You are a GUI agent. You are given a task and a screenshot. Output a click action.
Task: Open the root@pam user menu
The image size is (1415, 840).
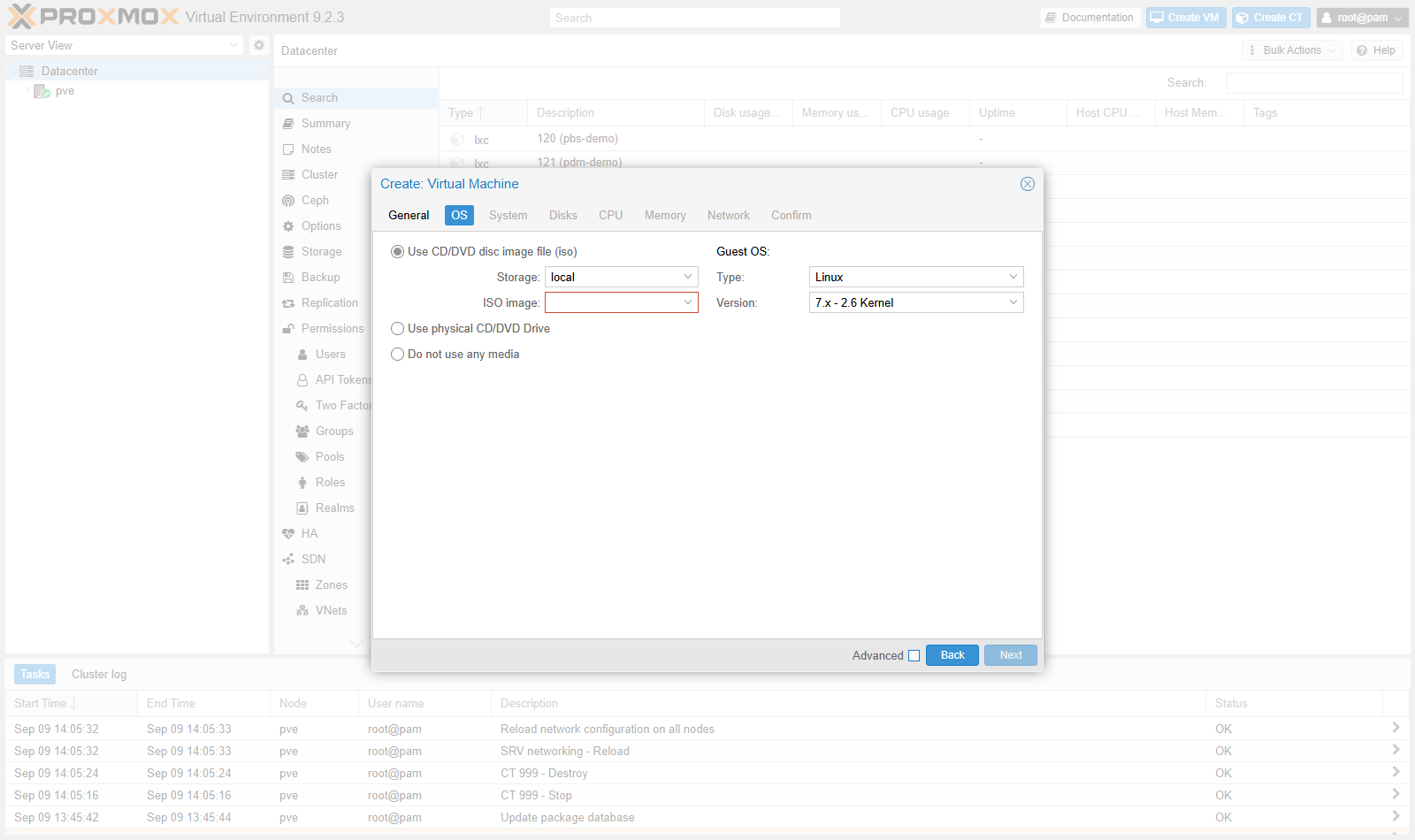tap(1362, 18)
